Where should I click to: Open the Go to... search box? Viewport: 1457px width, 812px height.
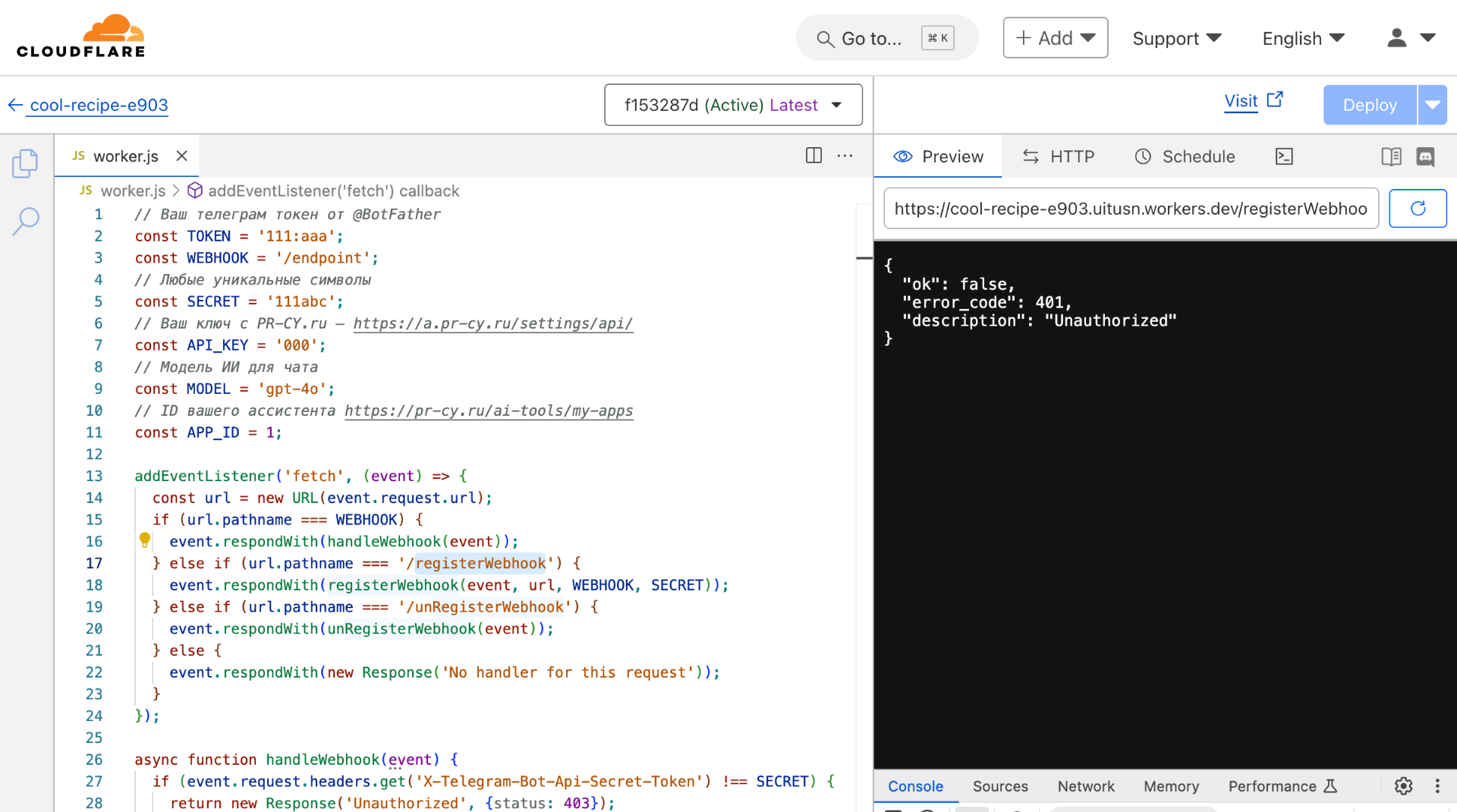886,38
